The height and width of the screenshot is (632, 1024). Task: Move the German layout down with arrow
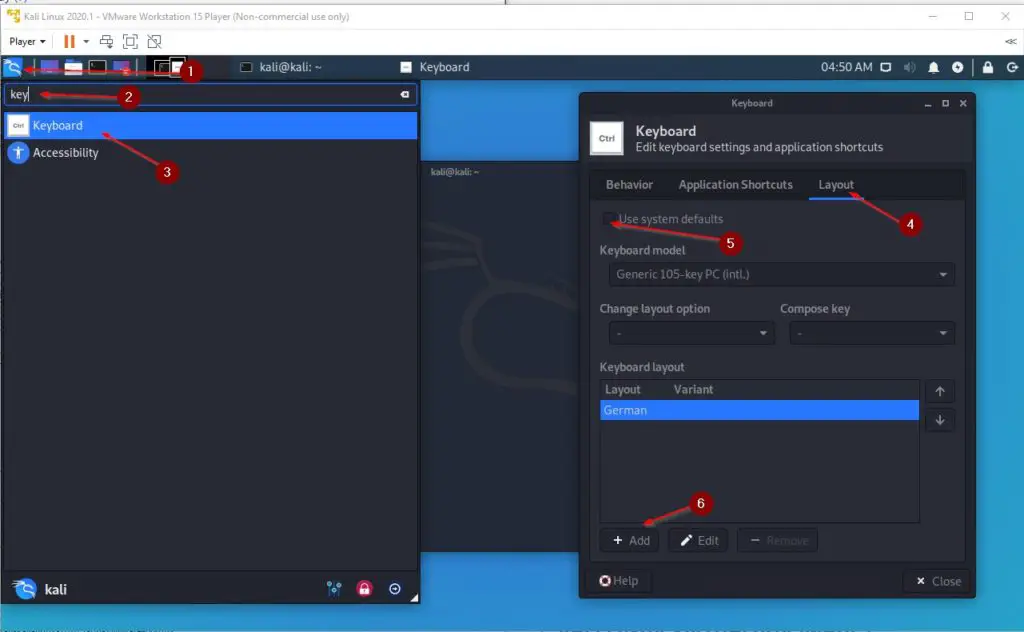coord(940,420)
